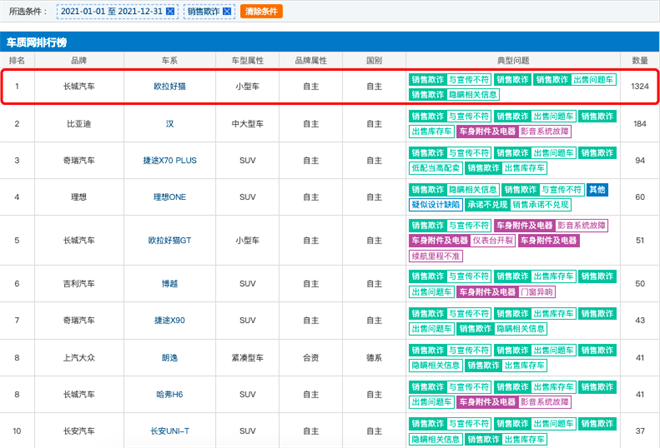Screen dimensions: 660x448
Task: Click 低配当高配卖 tag in 捷途X70 PLUS row
Action: tap(436, 168)
